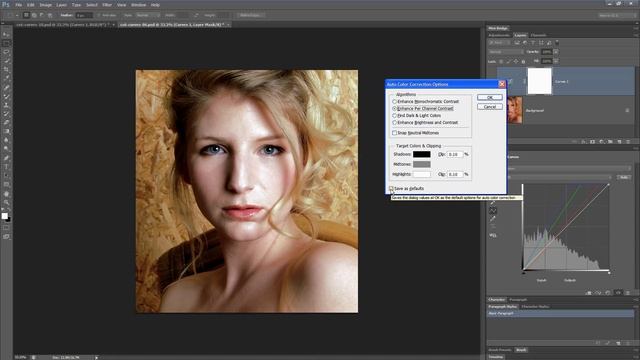
Task: Click Cancel in Auto Color Correction Options
Action: (x=490, y=107)
